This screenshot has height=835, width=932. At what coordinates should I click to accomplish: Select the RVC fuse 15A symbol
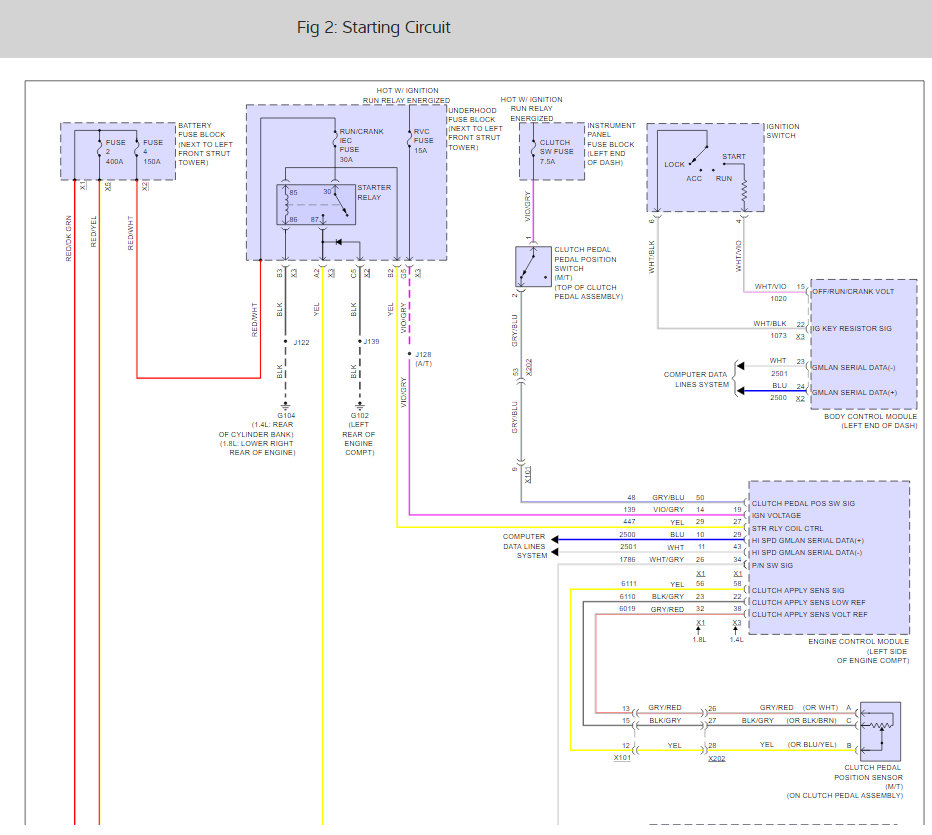410,140
